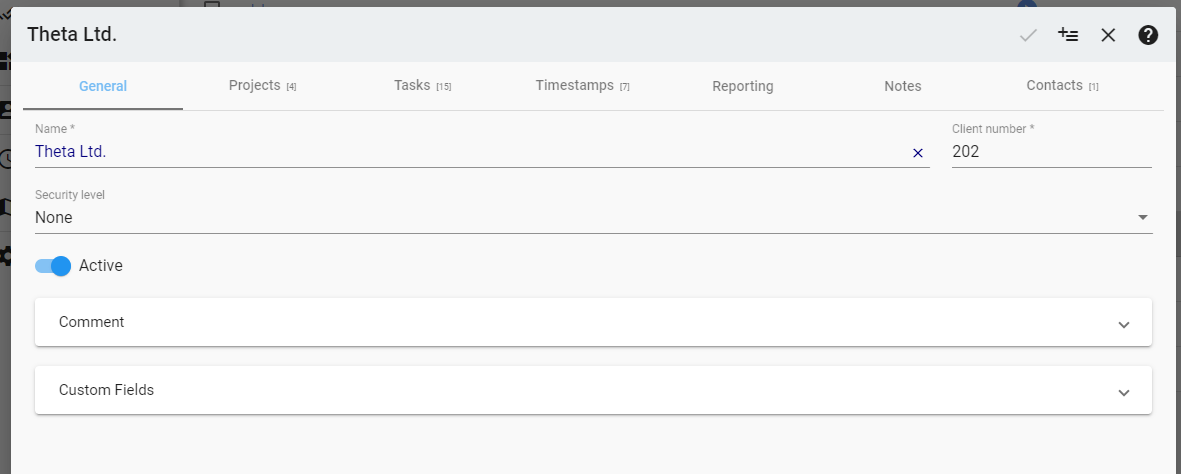Expand the Custom Fields section

pos(593,391)
